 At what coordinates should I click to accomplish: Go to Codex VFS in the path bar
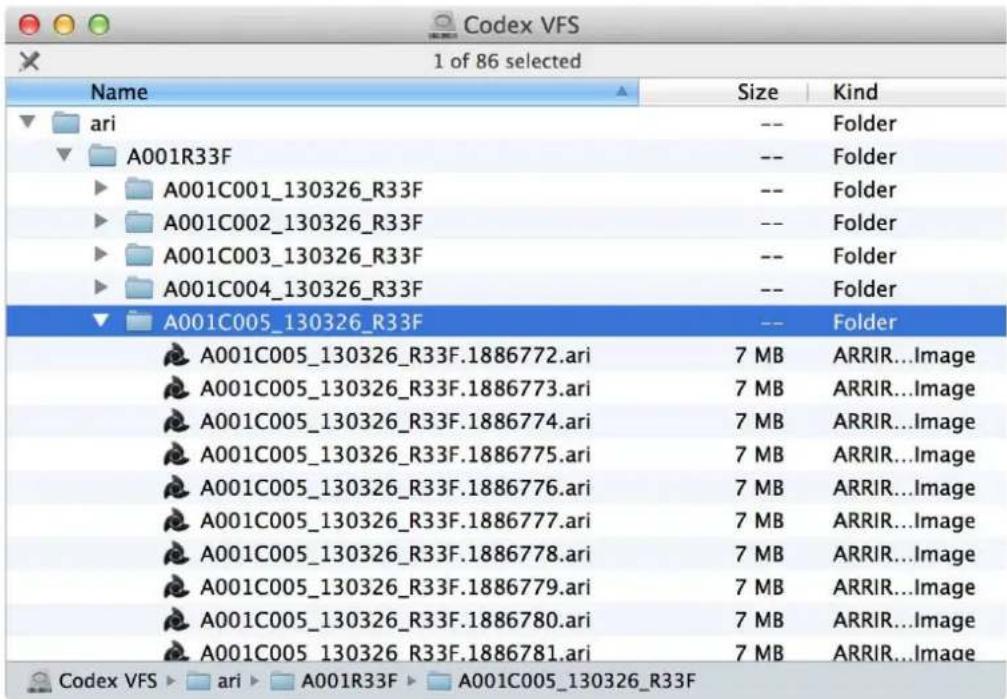tap(107, 681)
